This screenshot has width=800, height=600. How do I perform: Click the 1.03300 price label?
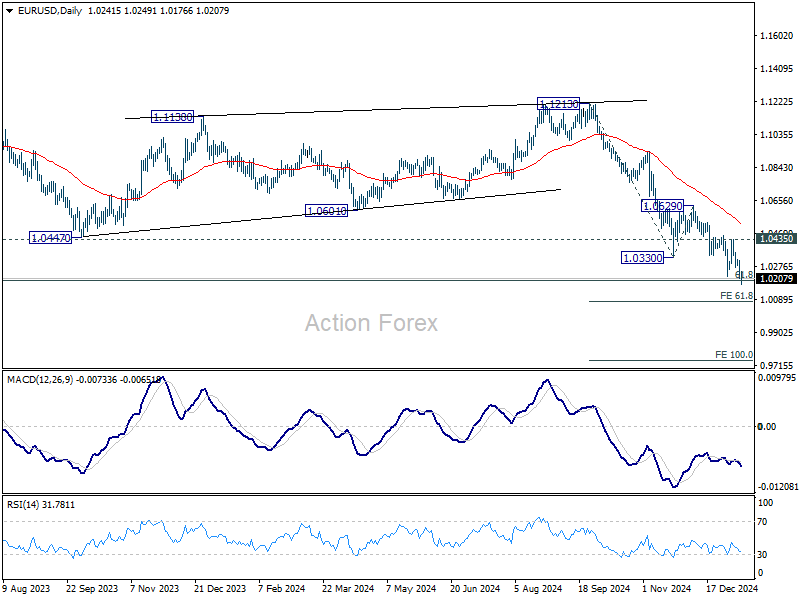(641, 258)
